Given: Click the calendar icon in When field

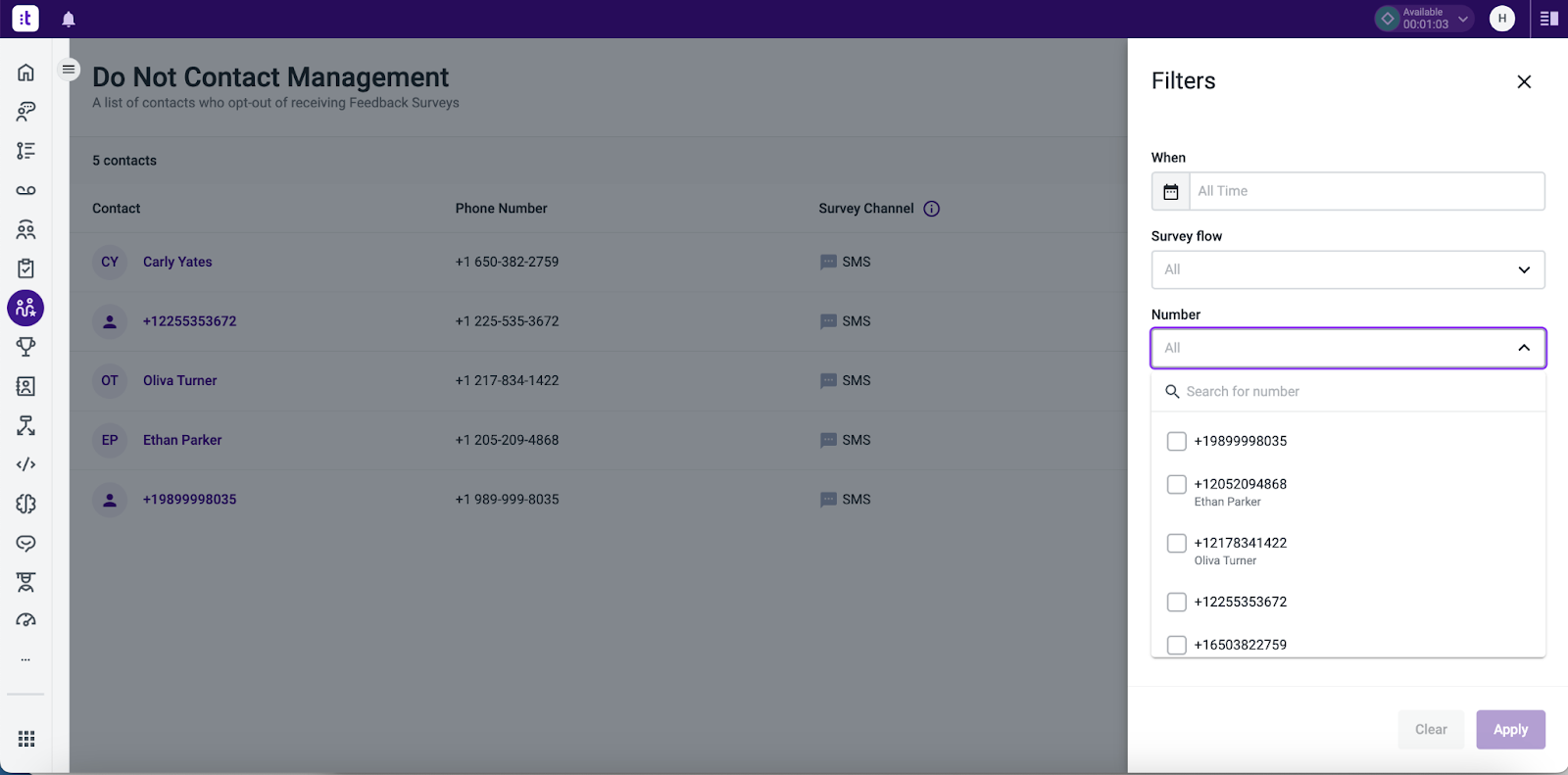Looking at the screenshot, I should click(x=1171, y=191).
